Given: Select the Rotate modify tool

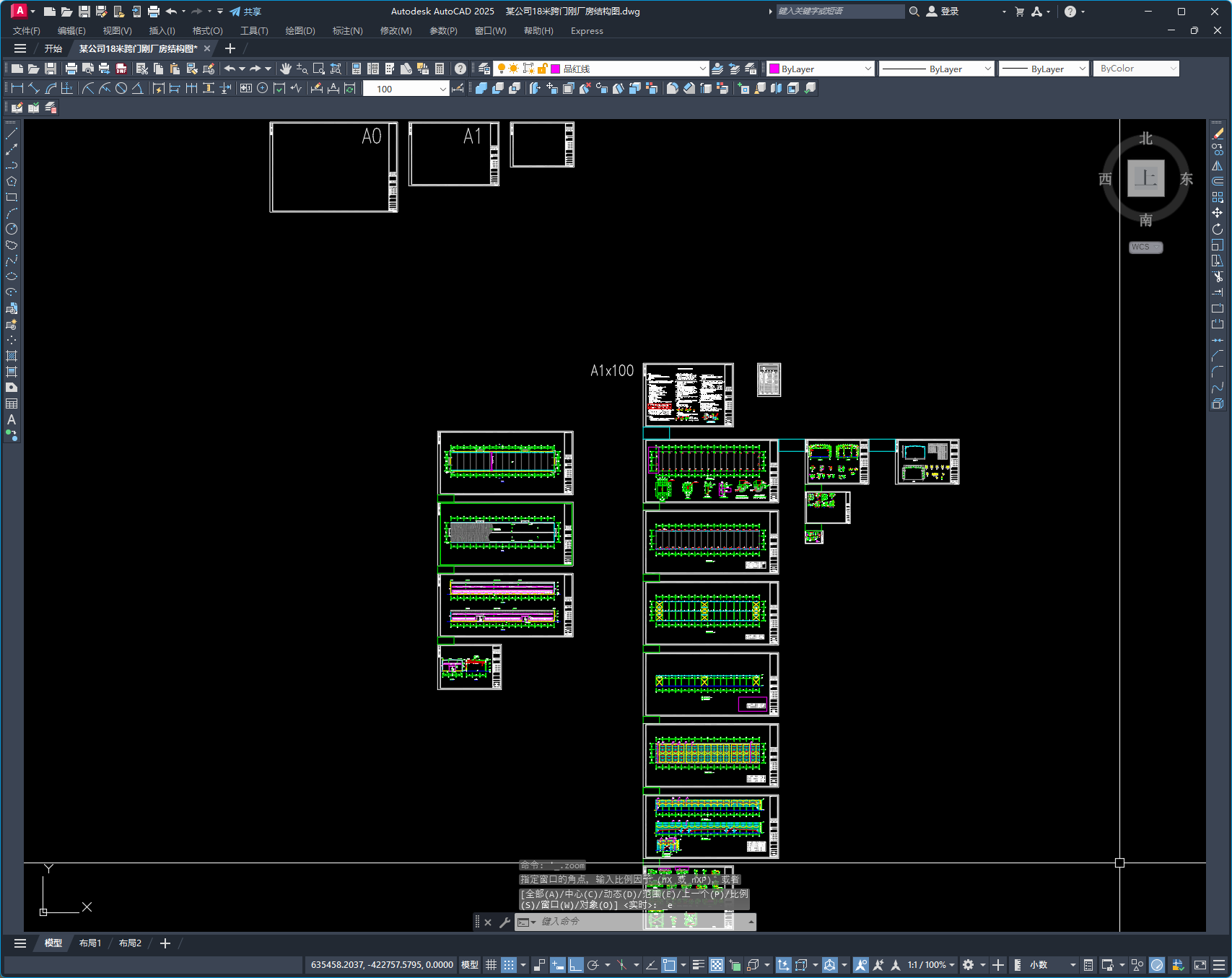Looking at the screenshot, I should (1218, 229).
